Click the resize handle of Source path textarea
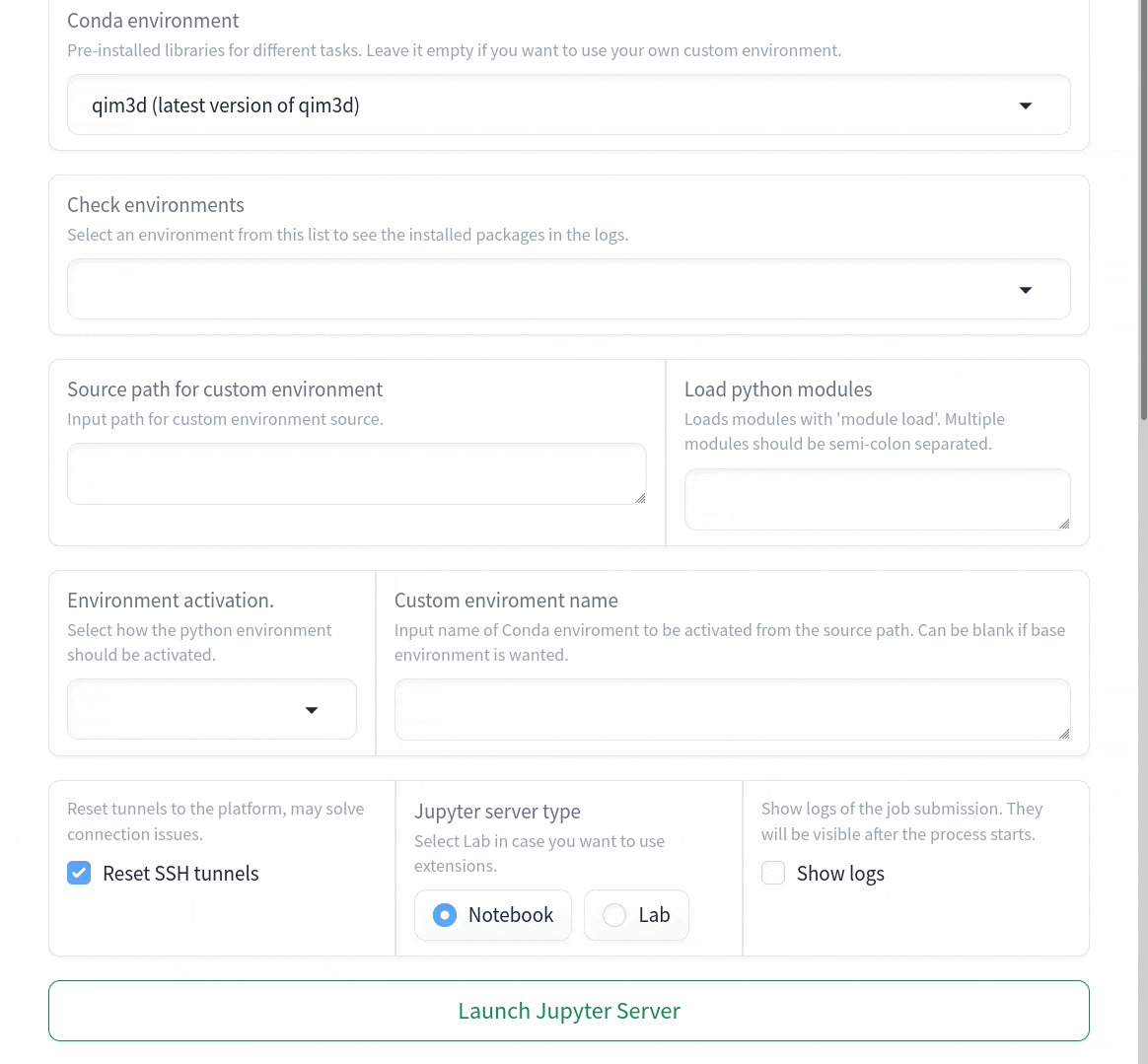Image resolution: width=1148 pixels, height=1064 pixels. point(640,498)
